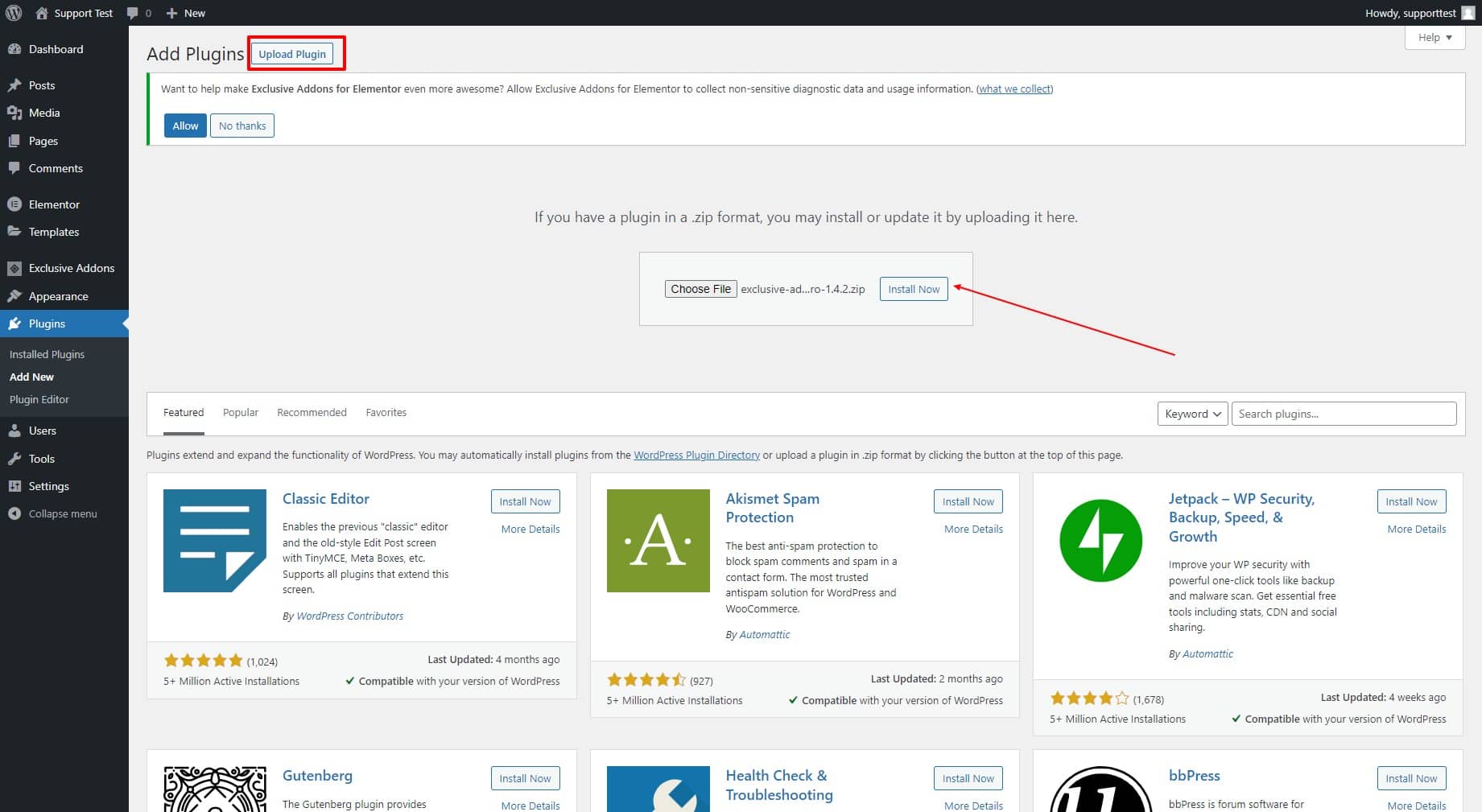This screenshot has height=812, width=1482.
Task: Install Health Check & Troubleshooting plugin
Action: tap(968, 778)
